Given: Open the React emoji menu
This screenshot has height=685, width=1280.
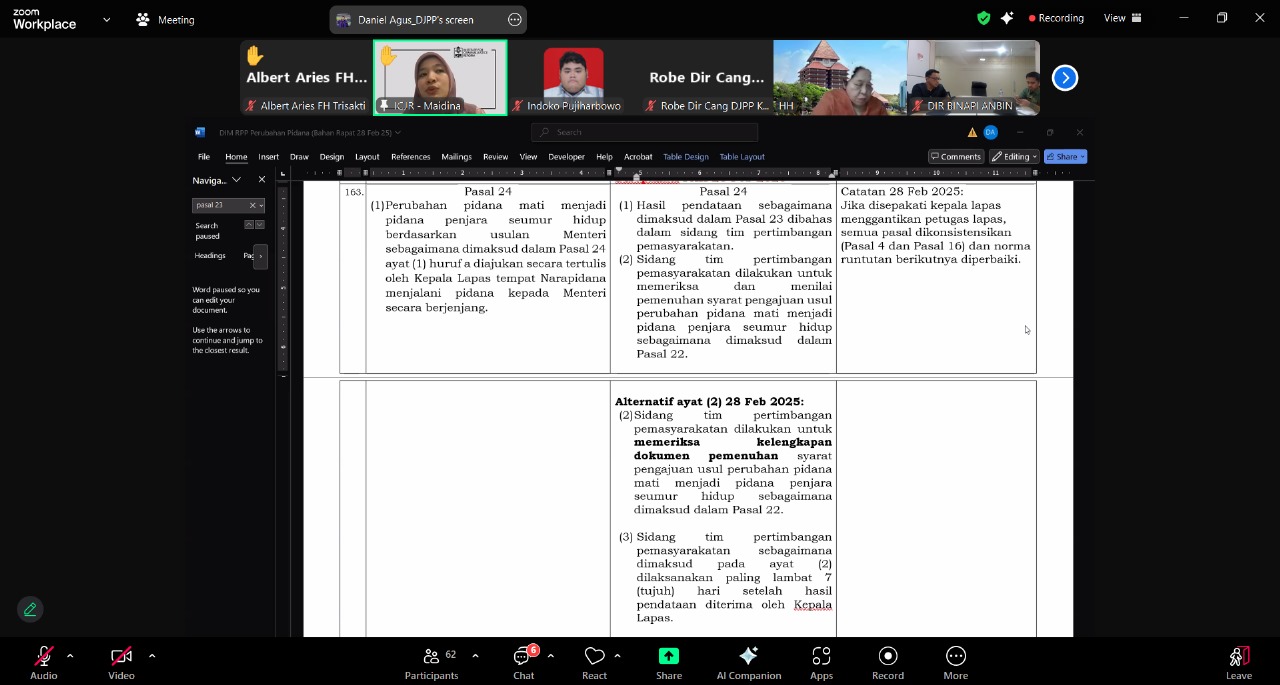Looking at the screenshot, I should [594, 662].
